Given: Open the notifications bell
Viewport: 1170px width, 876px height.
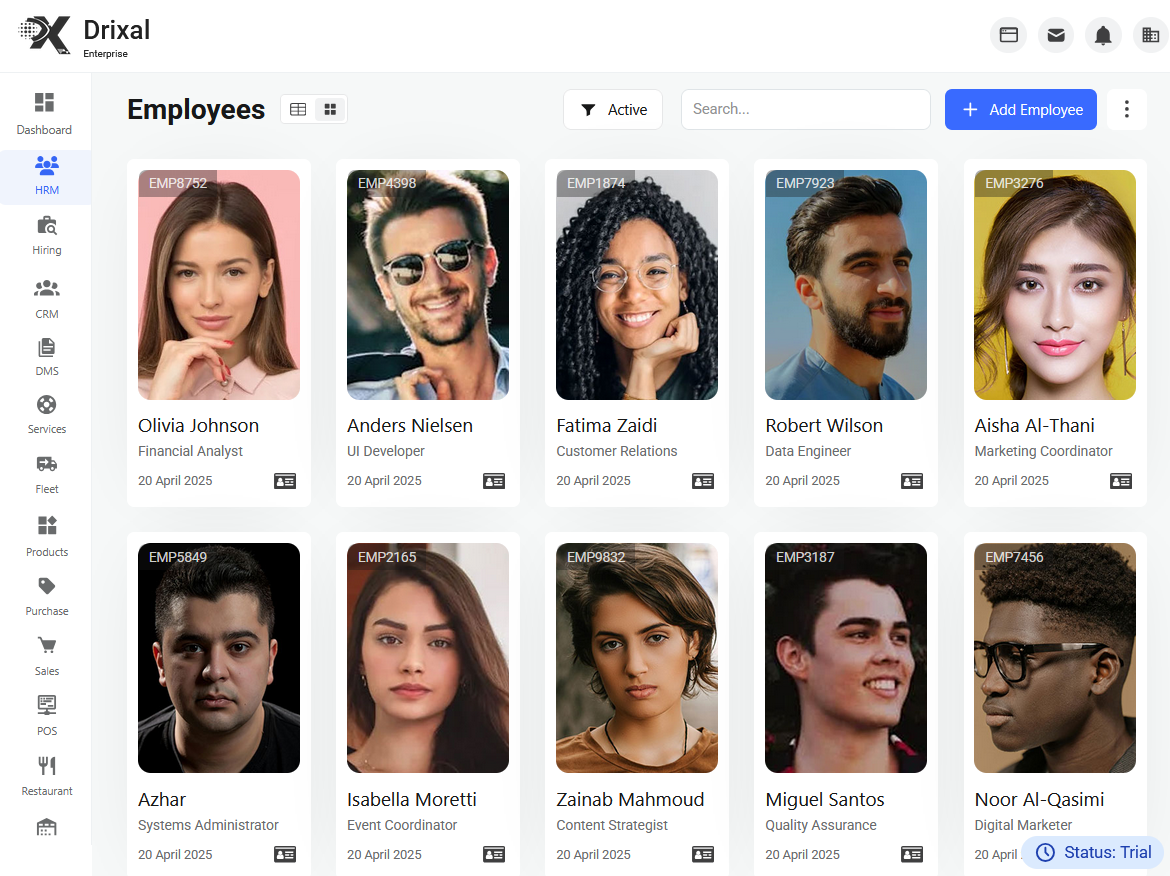Looking at the screenshot, I should pos(1103,35).
